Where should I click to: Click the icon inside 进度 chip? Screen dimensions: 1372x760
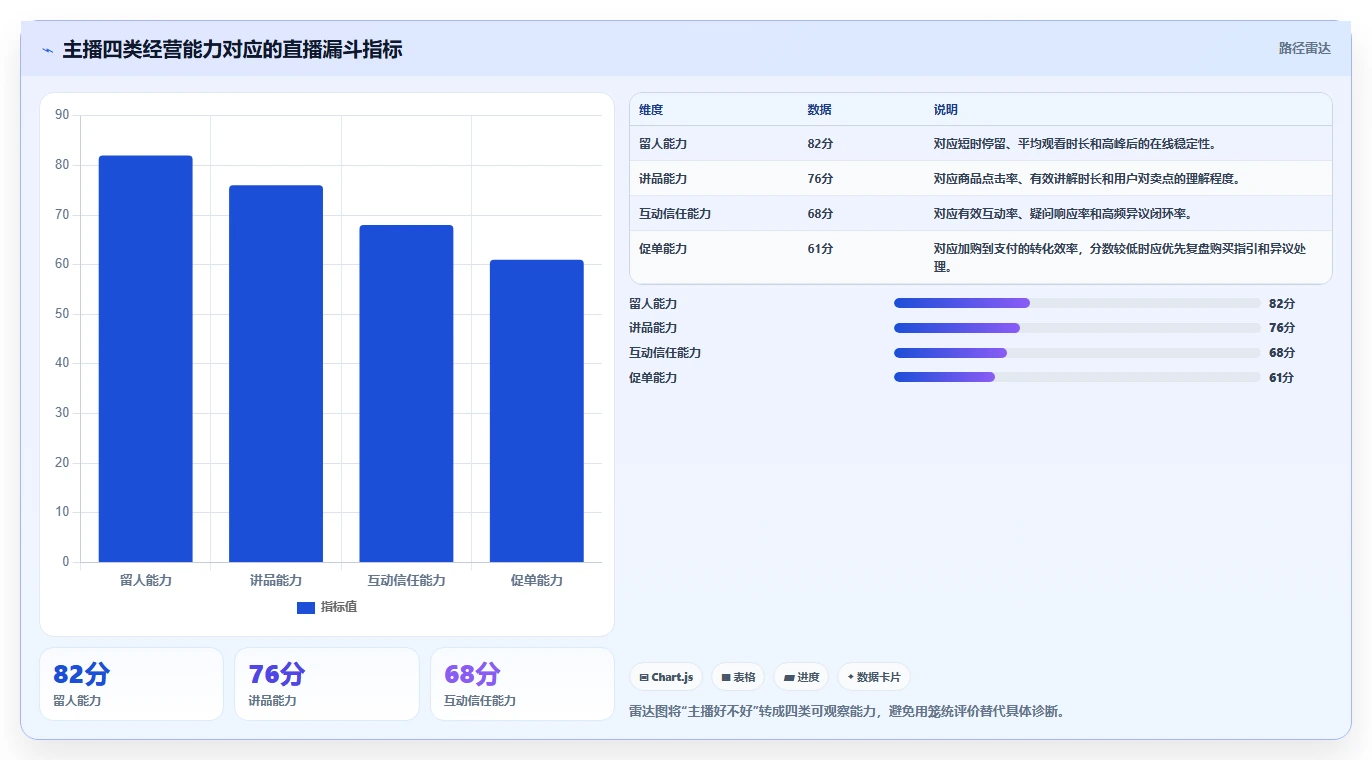789,677
